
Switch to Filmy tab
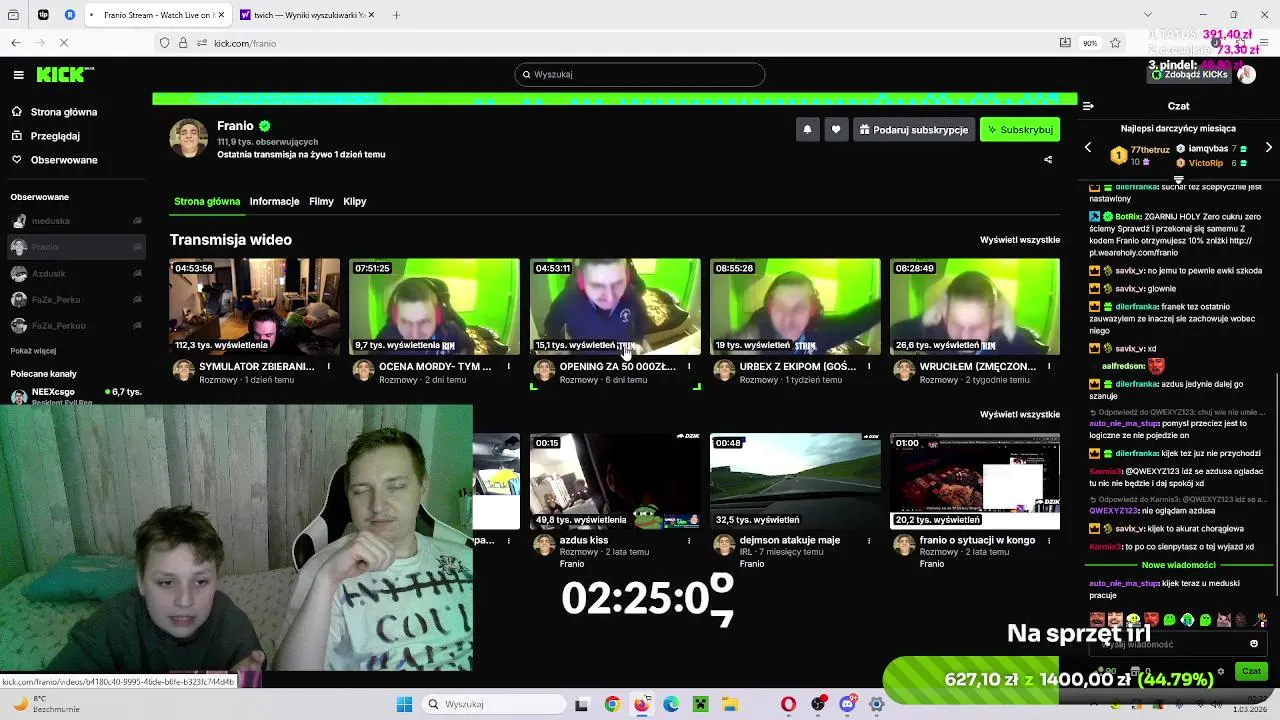(321, 201)
